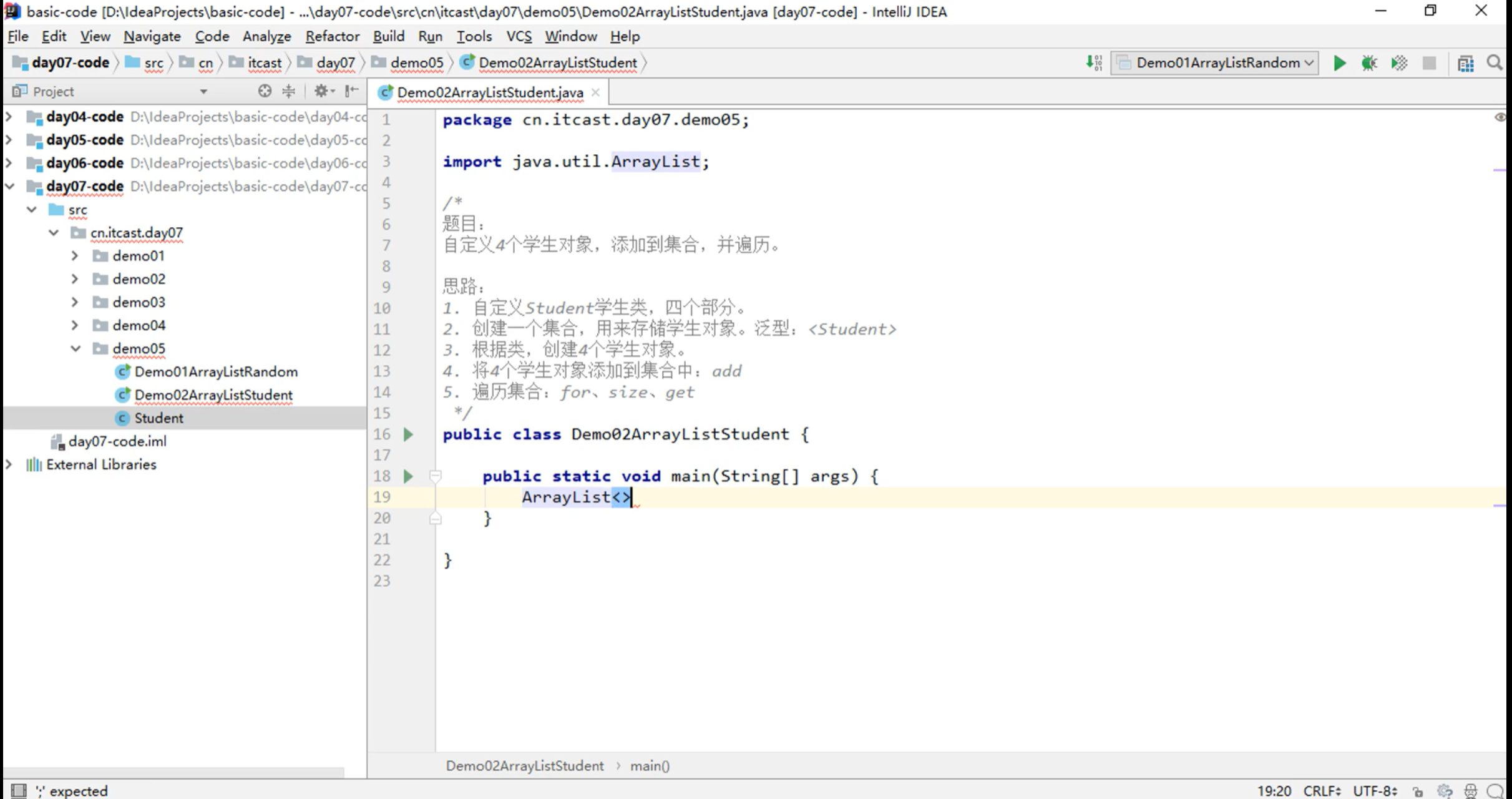Click the hide Project panel icon

[352, 91]
